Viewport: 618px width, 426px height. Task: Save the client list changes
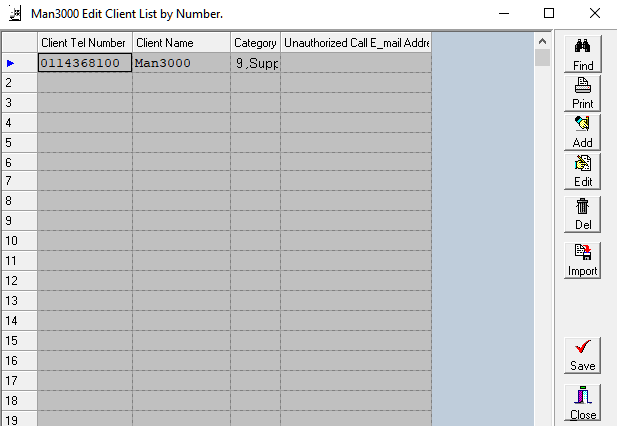tap(583, 355)
